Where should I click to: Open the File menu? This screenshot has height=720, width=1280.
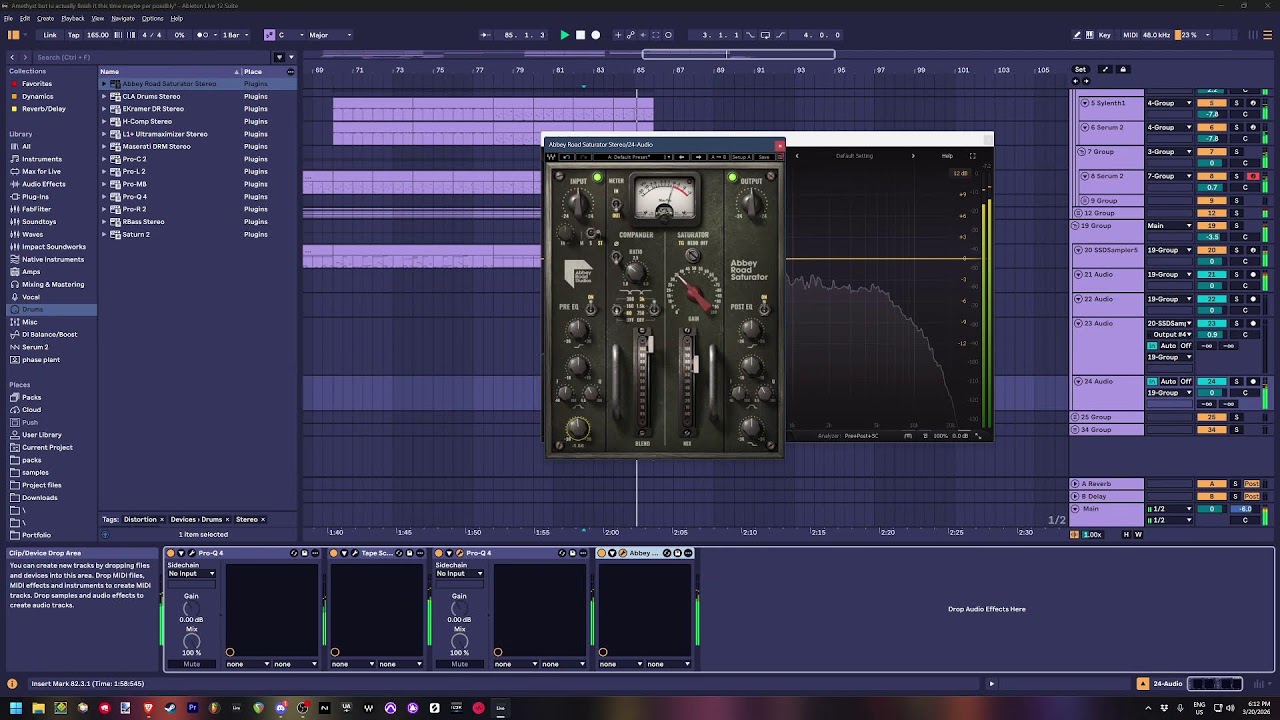[x=9, y=18]
